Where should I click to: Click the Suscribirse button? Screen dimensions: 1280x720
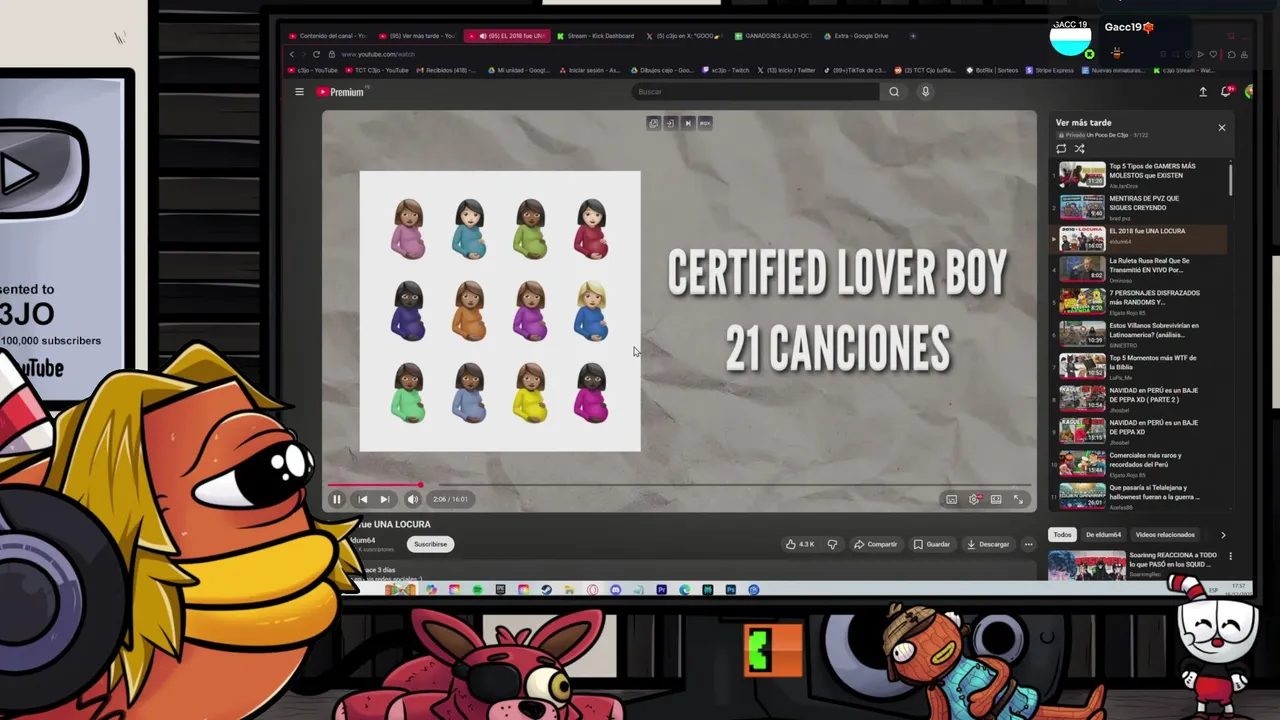[431, 544]
